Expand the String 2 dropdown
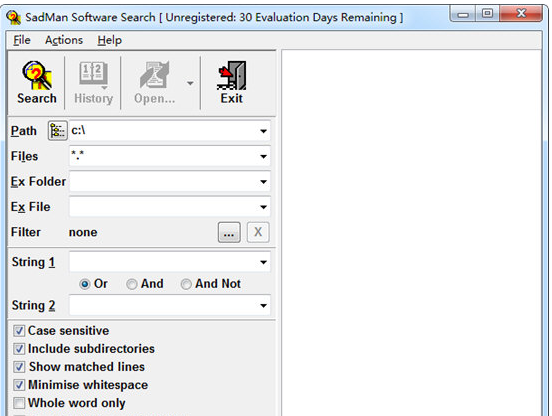The height and width of the screenshot is (416, 552). pos(263,305)
